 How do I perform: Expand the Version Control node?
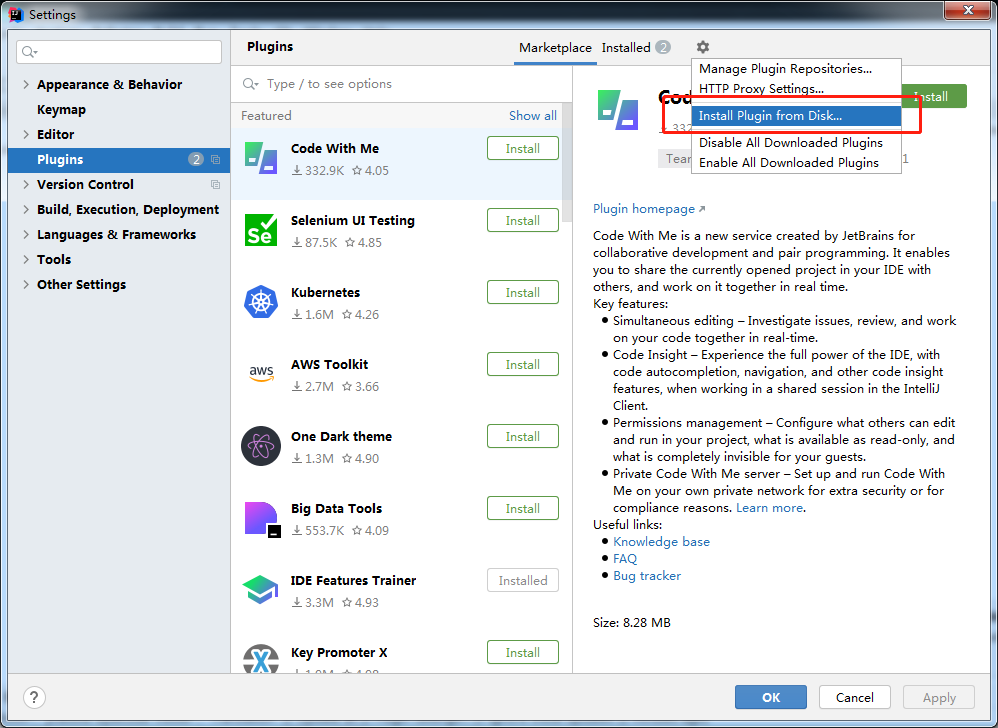point(26,185)
